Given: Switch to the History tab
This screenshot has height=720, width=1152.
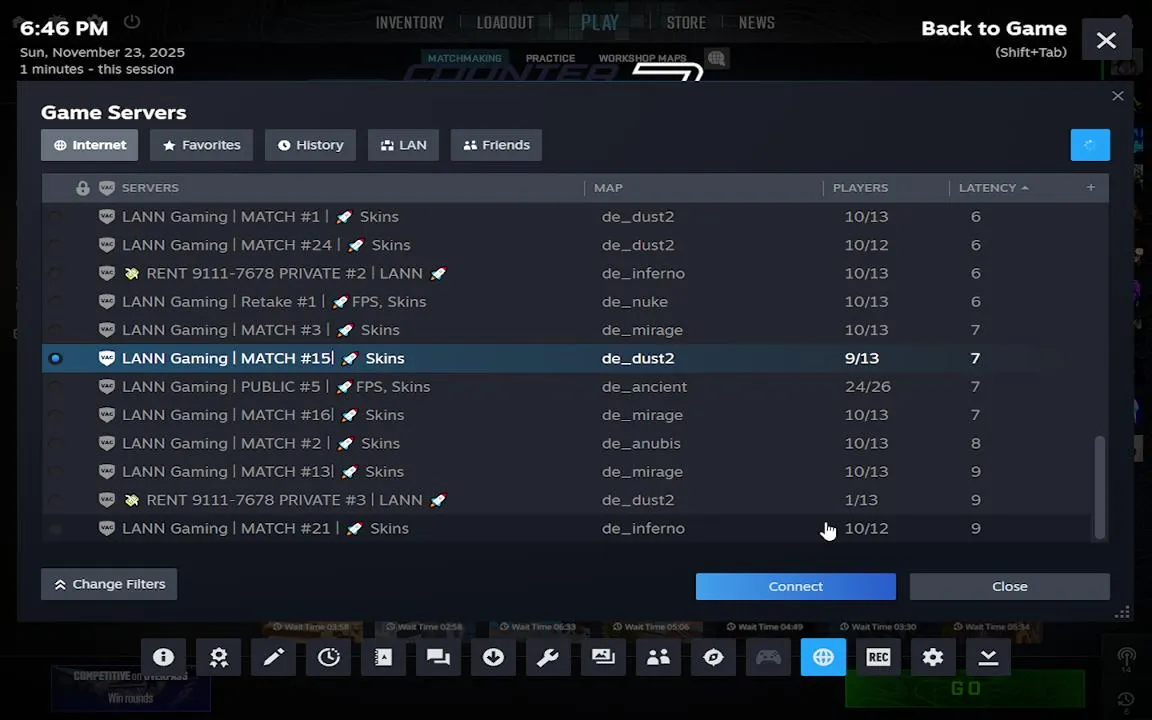Looking at the screenshot, I should click(x=310, y=145).
